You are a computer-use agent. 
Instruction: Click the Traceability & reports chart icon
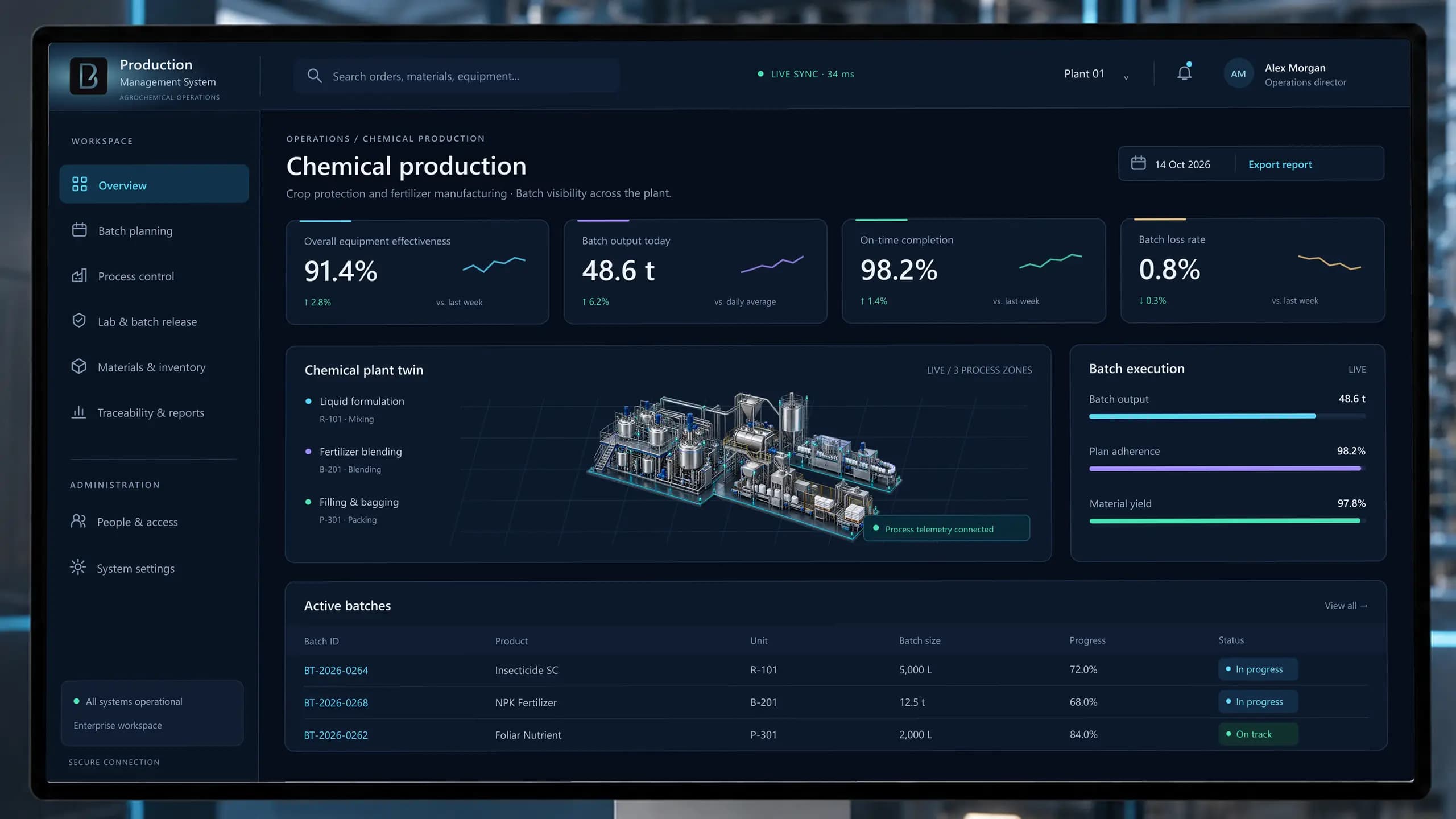[x=78, y=412]
